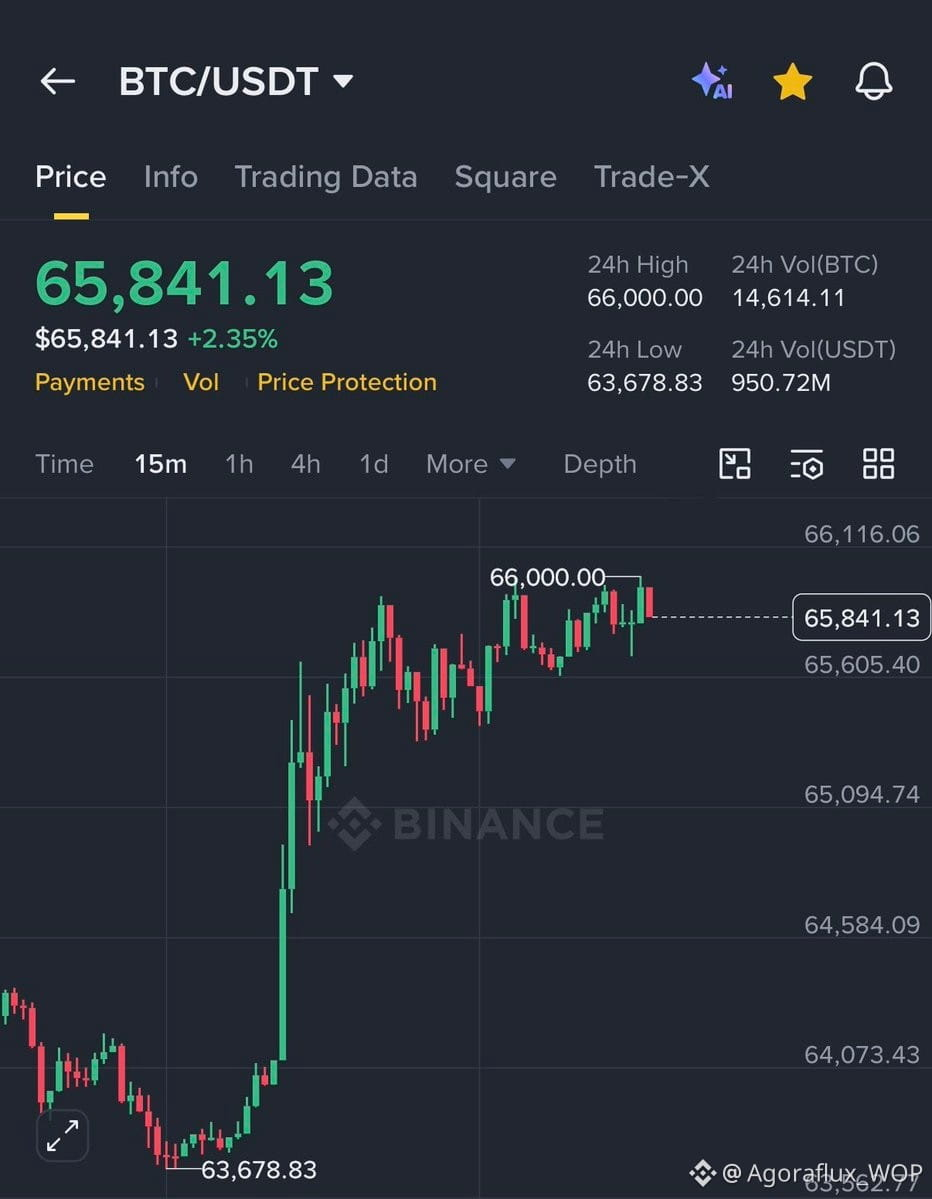The width and height of the screenshot is (932, 1199).
Task: Open the chart drawing tools icon
Action: (735, 463)
